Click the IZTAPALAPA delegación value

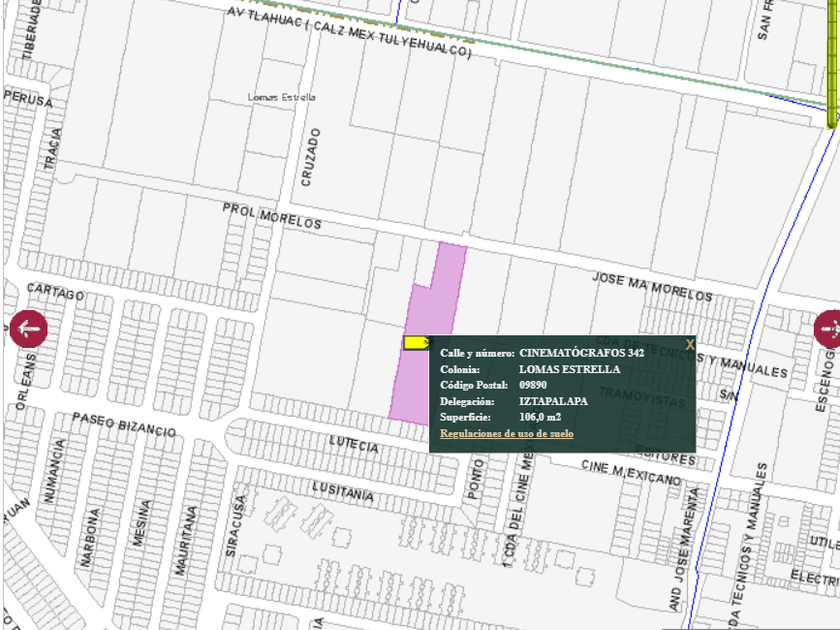tap(553, 401)
